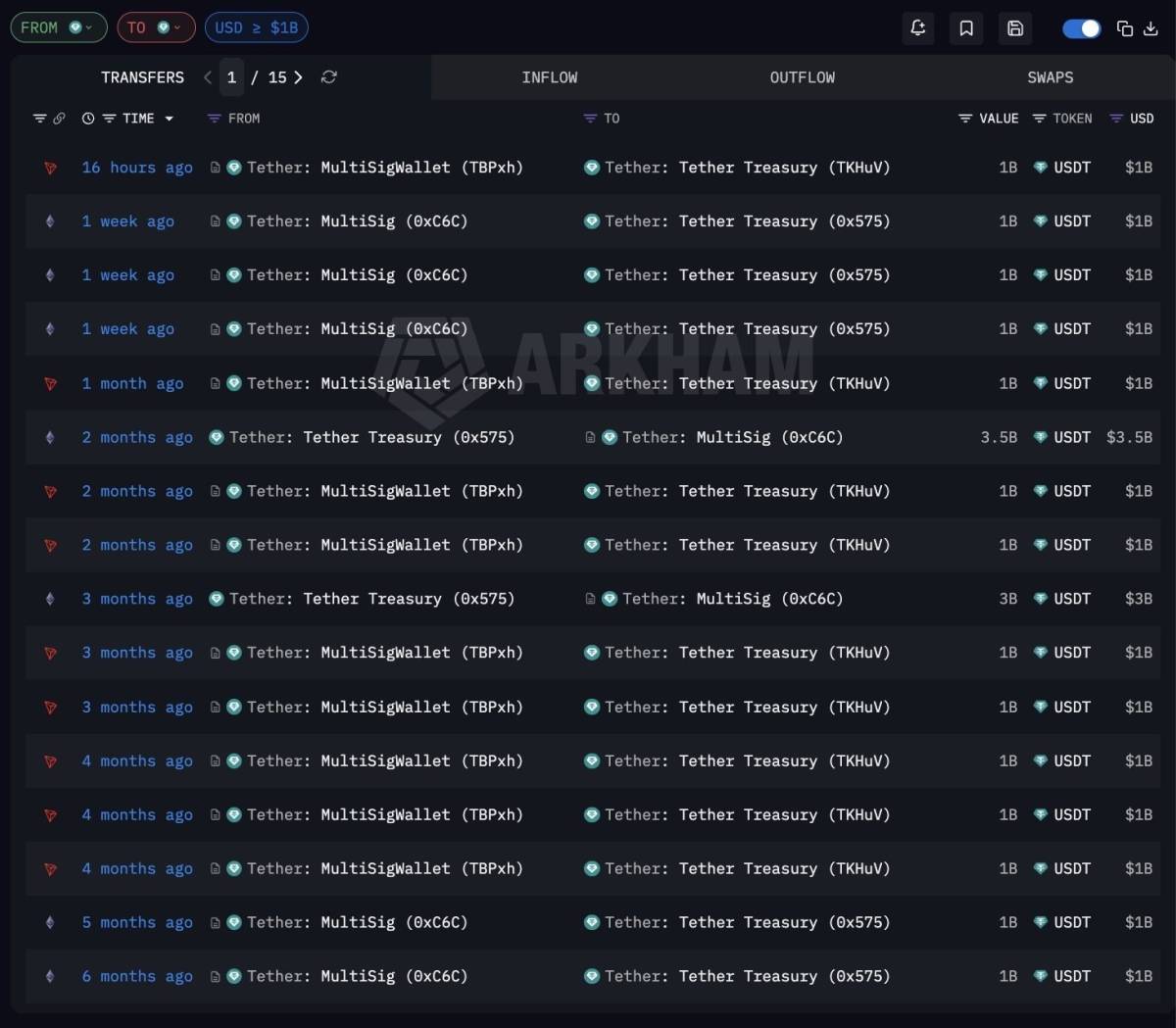Click the total pages number 15

[x=278, y=77]
